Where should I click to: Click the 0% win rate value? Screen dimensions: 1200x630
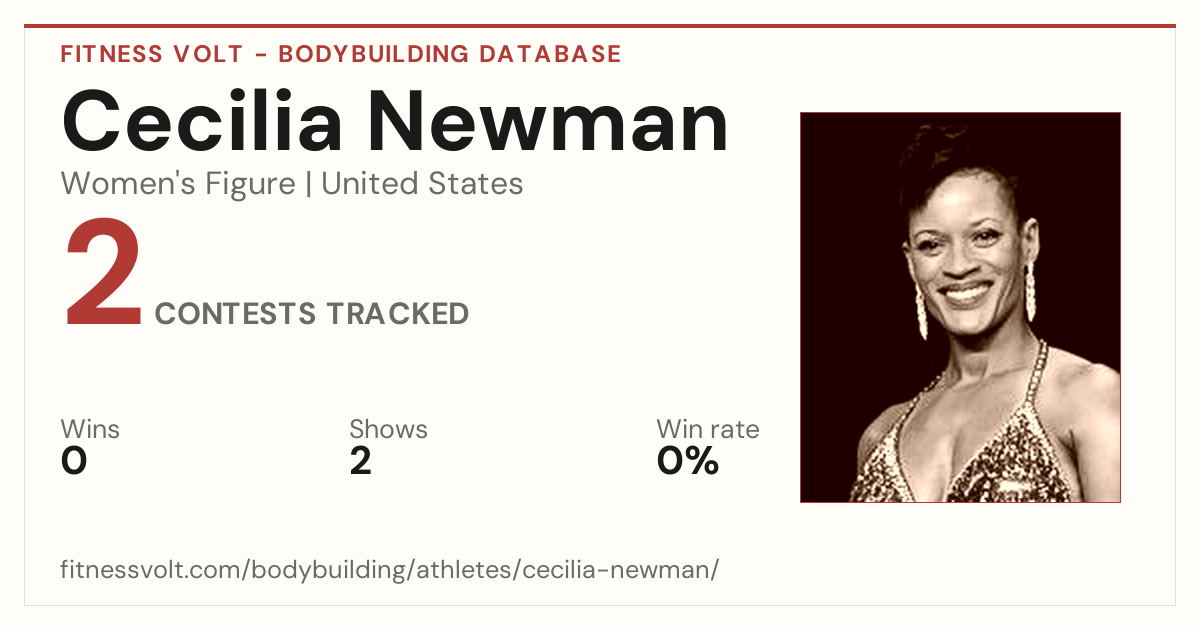pos(688,461)
